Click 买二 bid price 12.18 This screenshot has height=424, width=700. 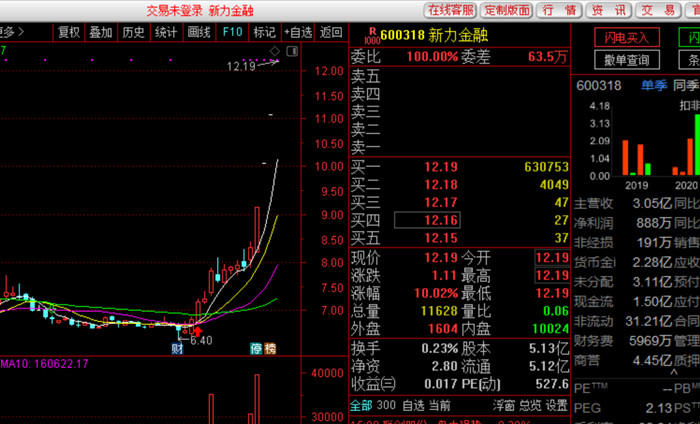click(x=441, y=185)
